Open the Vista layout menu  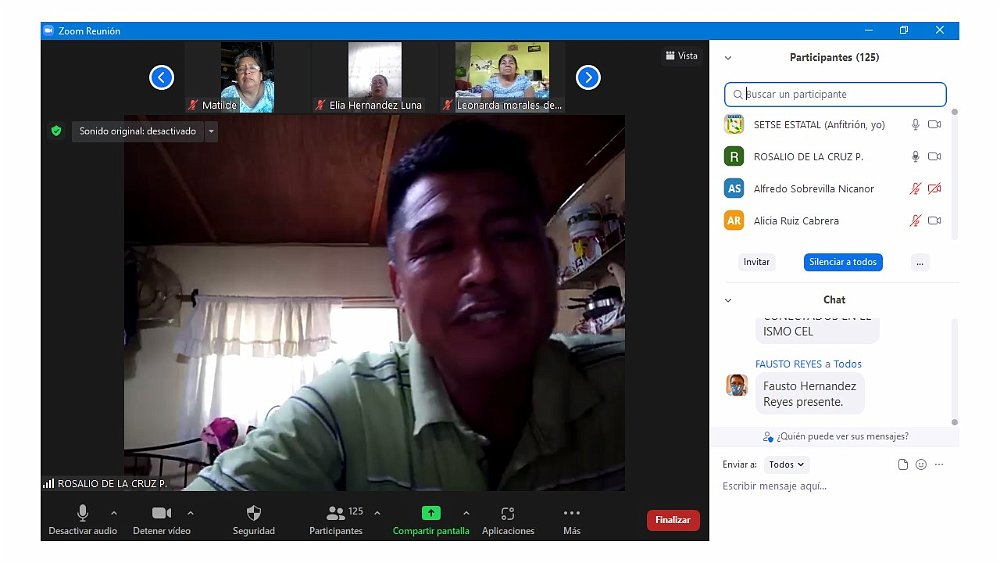pyautogui.click(x=682, y=56)
